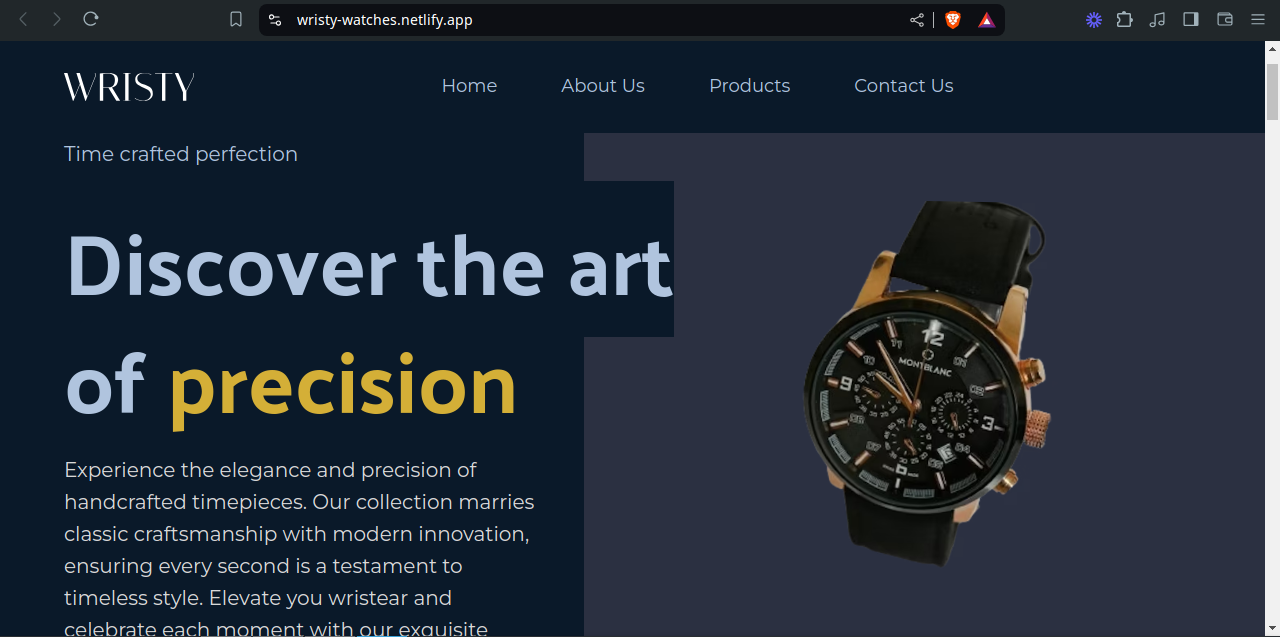Viewport: 1280px width, 637px height.
Task: Open site settings icon in address bar
Action: pos(275,20)
